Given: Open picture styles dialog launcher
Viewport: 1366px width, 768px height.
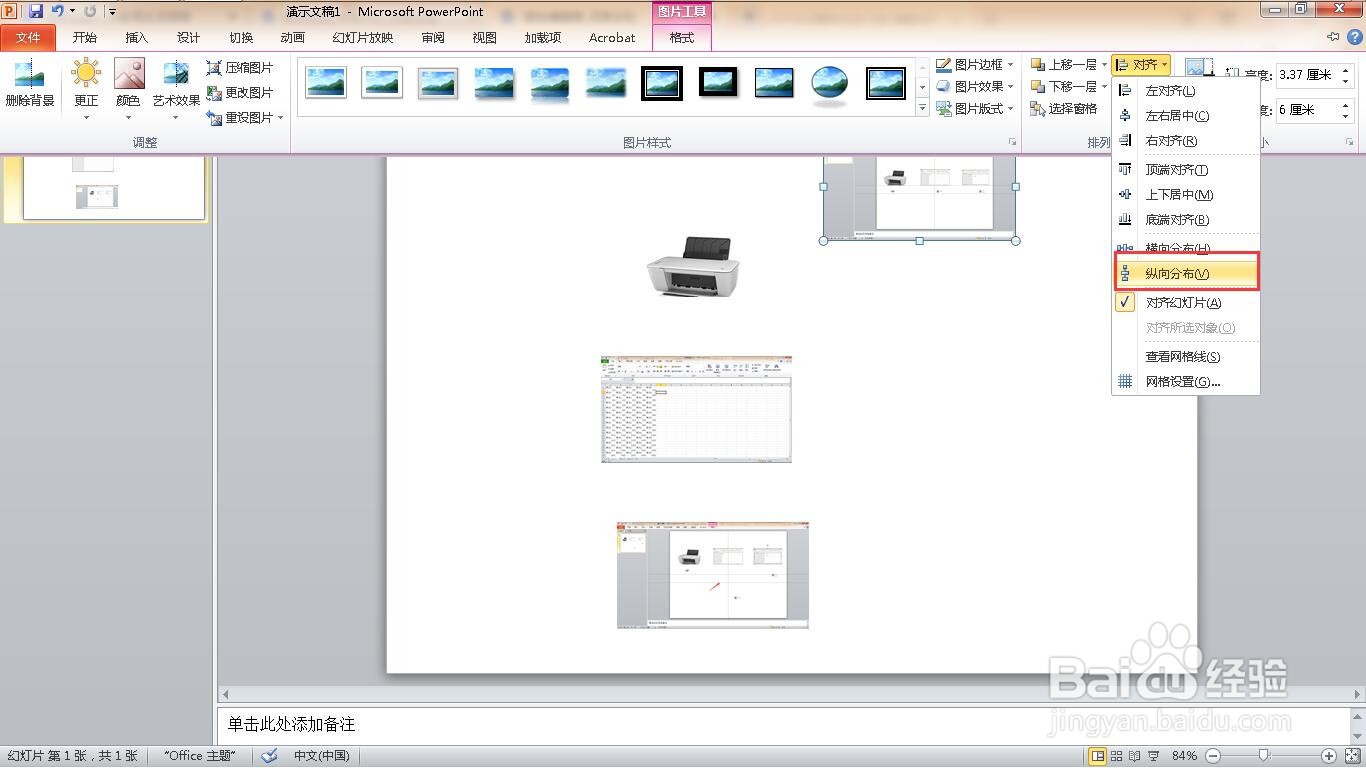Looking at the screenshot, I should click(x=1013, y=143).
